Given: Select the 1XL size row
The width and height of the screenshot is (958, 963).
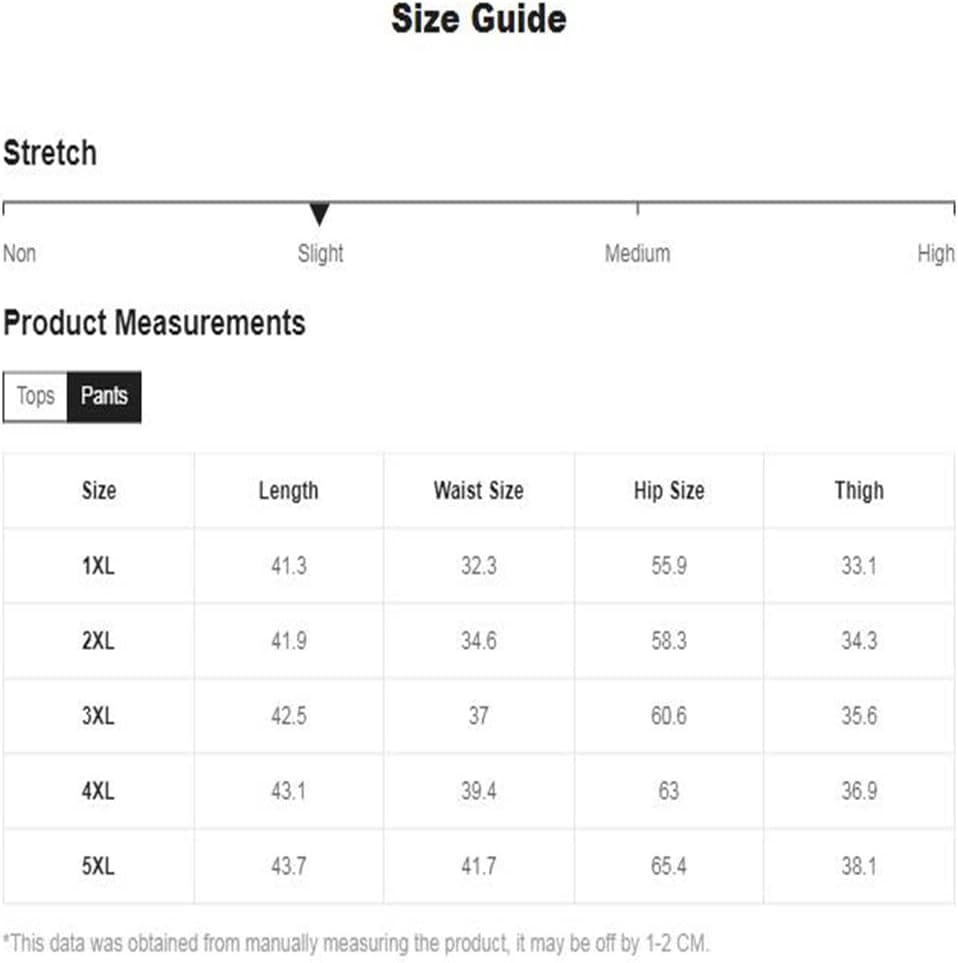Looking at the screenshot, I should coord(478,566).
